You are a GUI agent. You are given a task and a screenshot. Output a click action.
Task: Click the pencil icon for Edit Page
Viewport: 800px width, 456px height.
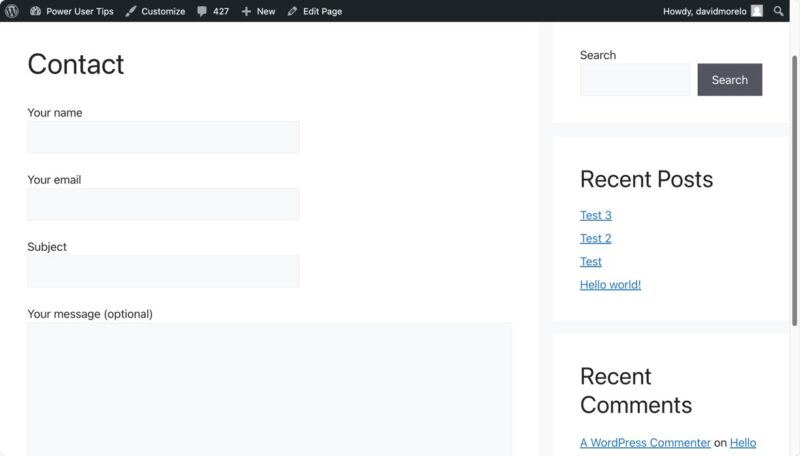pos(292,11)
